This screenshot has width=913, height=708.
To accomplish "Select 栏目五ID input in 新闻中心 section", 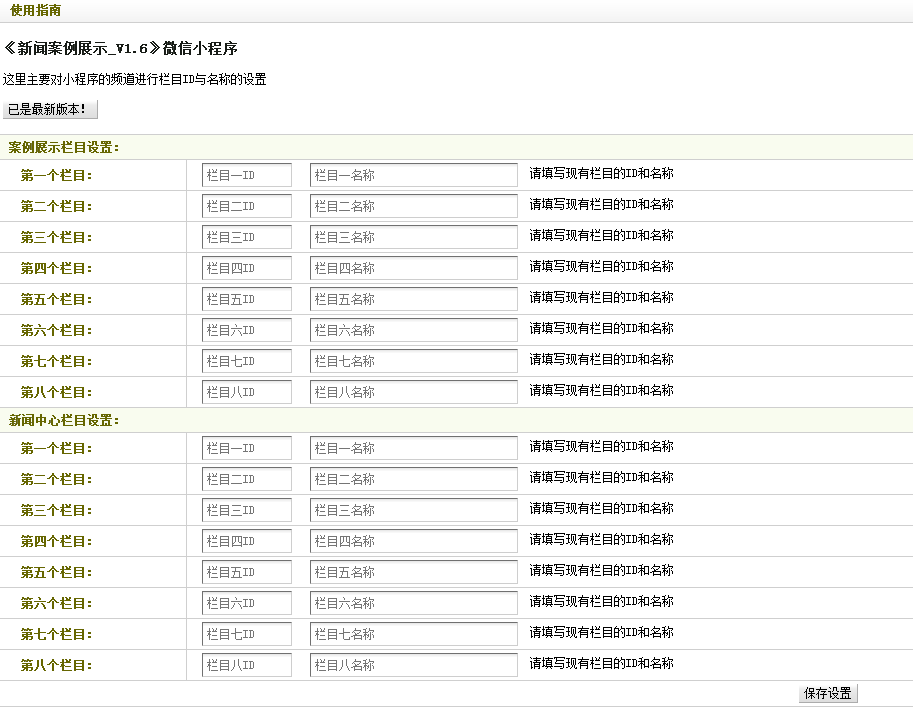I will click(x=247, y=573).
